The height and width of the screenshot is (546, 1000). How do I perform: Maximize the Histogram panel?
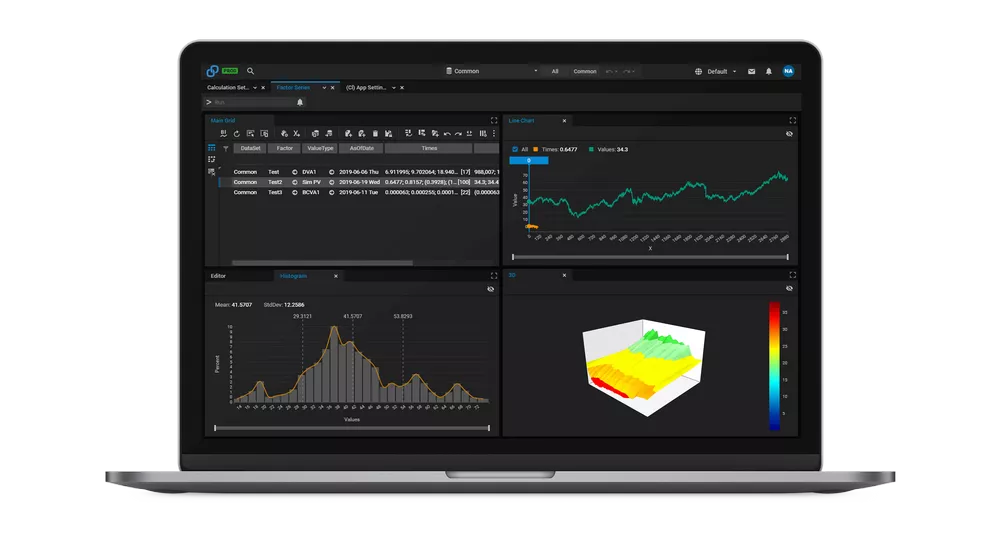pos(494,276)
